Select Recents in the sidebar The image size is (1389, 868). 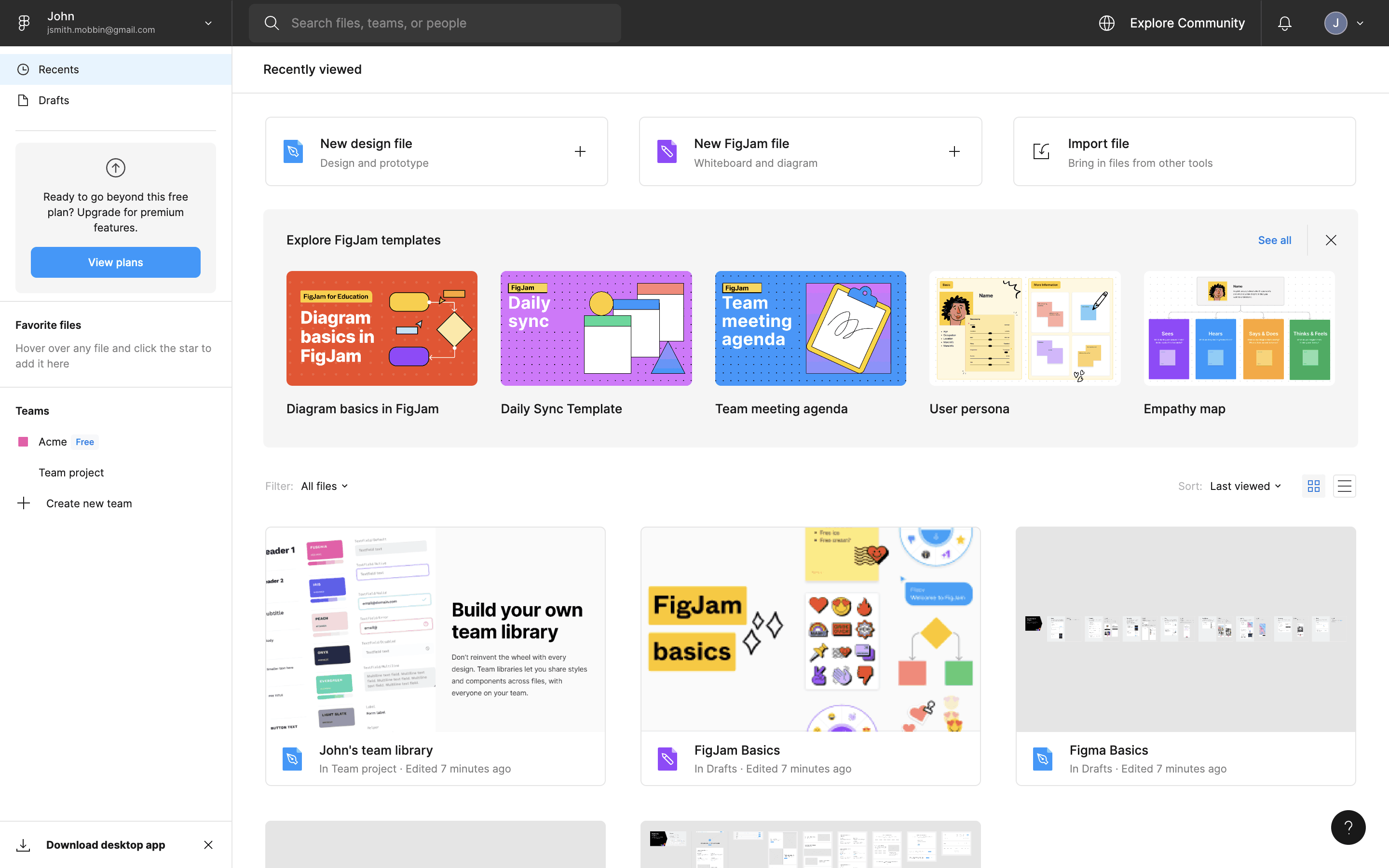(58, 69)
